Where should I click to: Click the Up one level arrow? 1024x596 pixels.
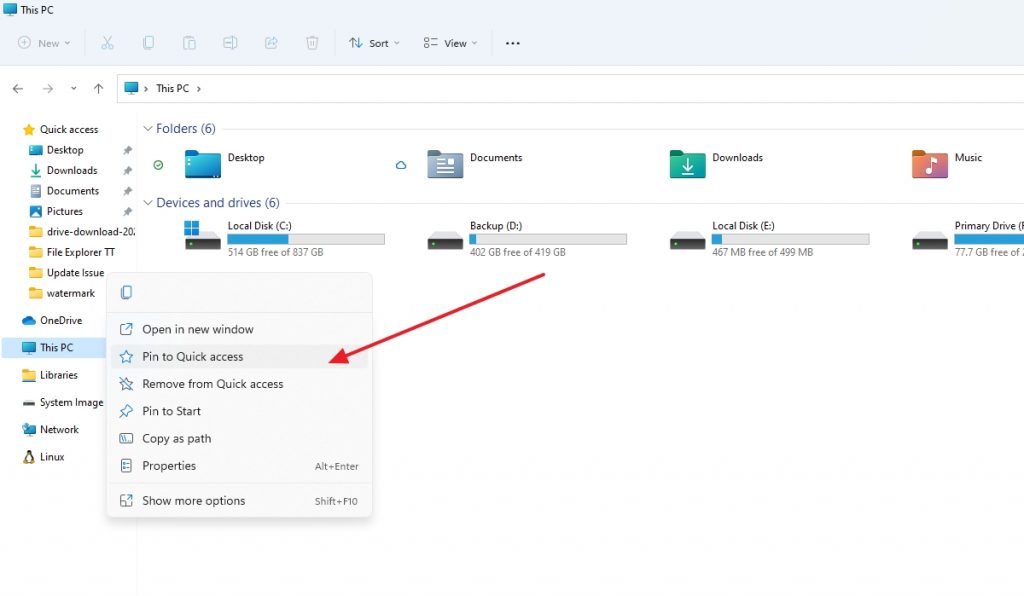pyautogui.click(x=98, y=88)
